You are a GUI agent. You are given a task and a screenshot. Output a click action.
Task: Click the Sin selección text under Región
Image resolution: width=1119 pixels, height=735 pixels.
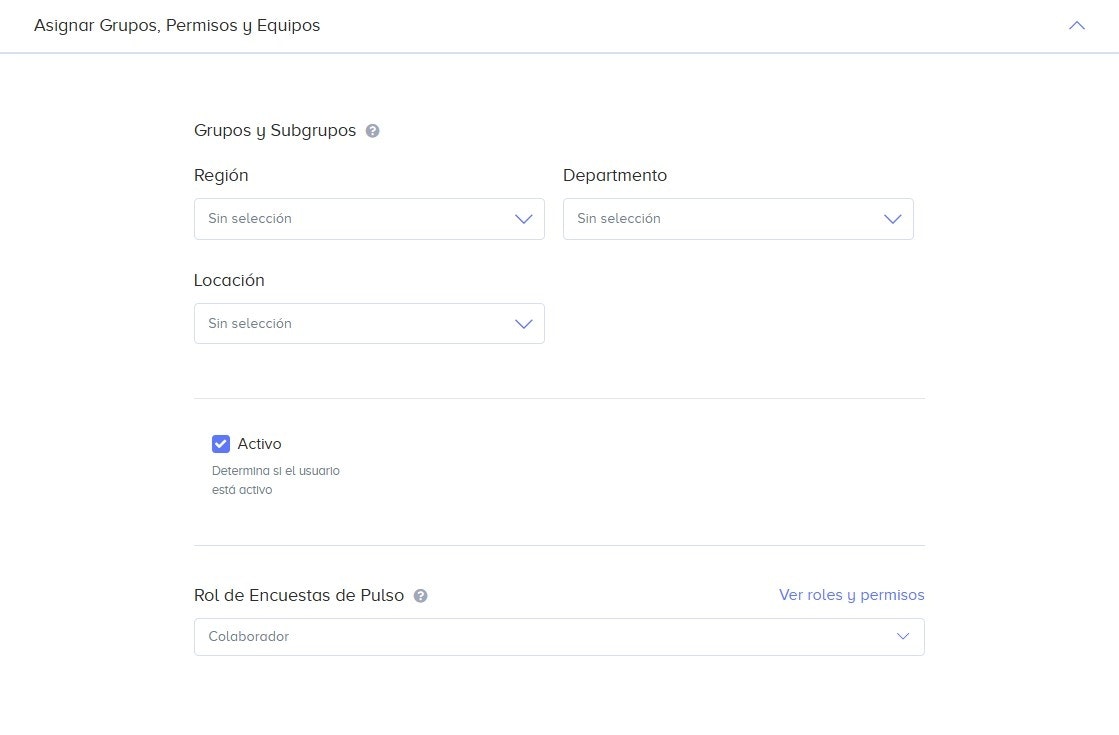(x=250, y=219)
